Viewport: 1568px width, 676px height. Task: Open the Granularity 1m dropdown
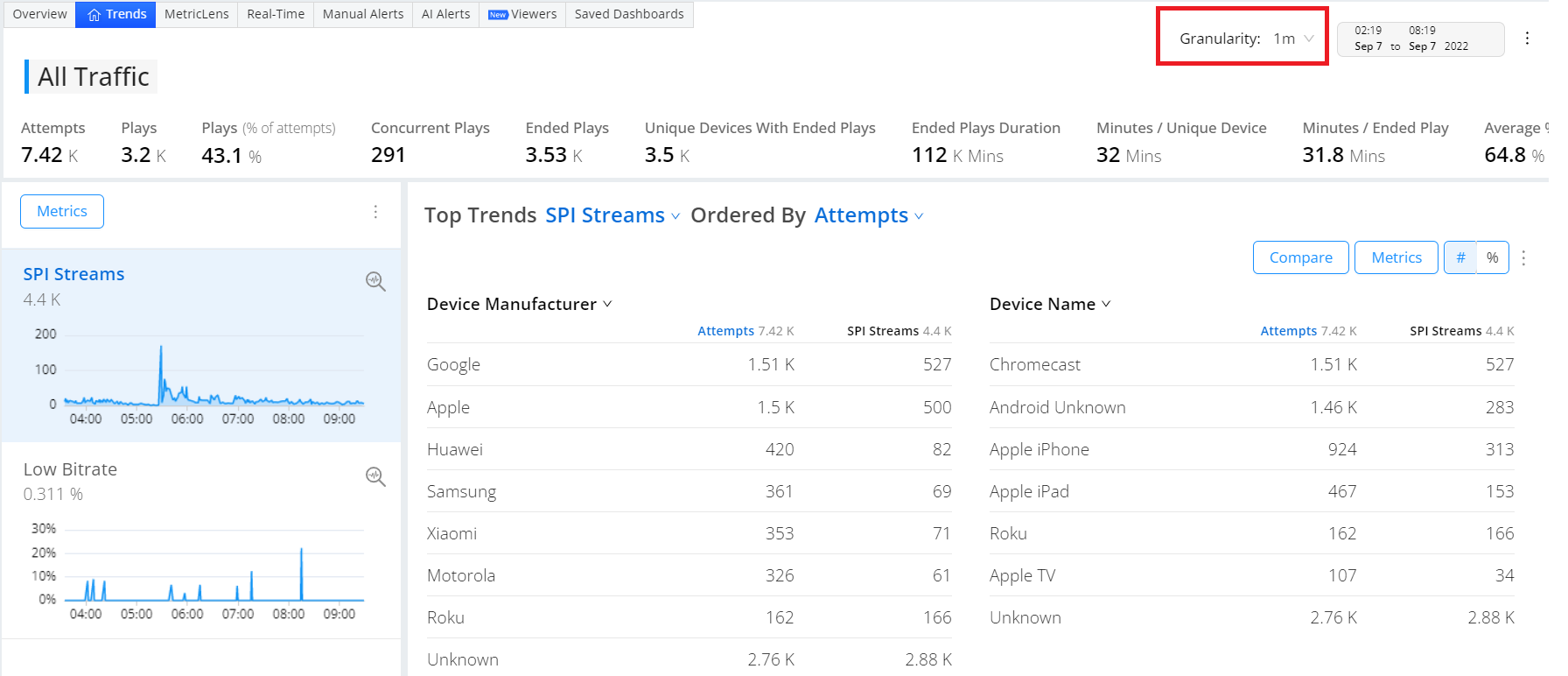(x=1293, y=39)
